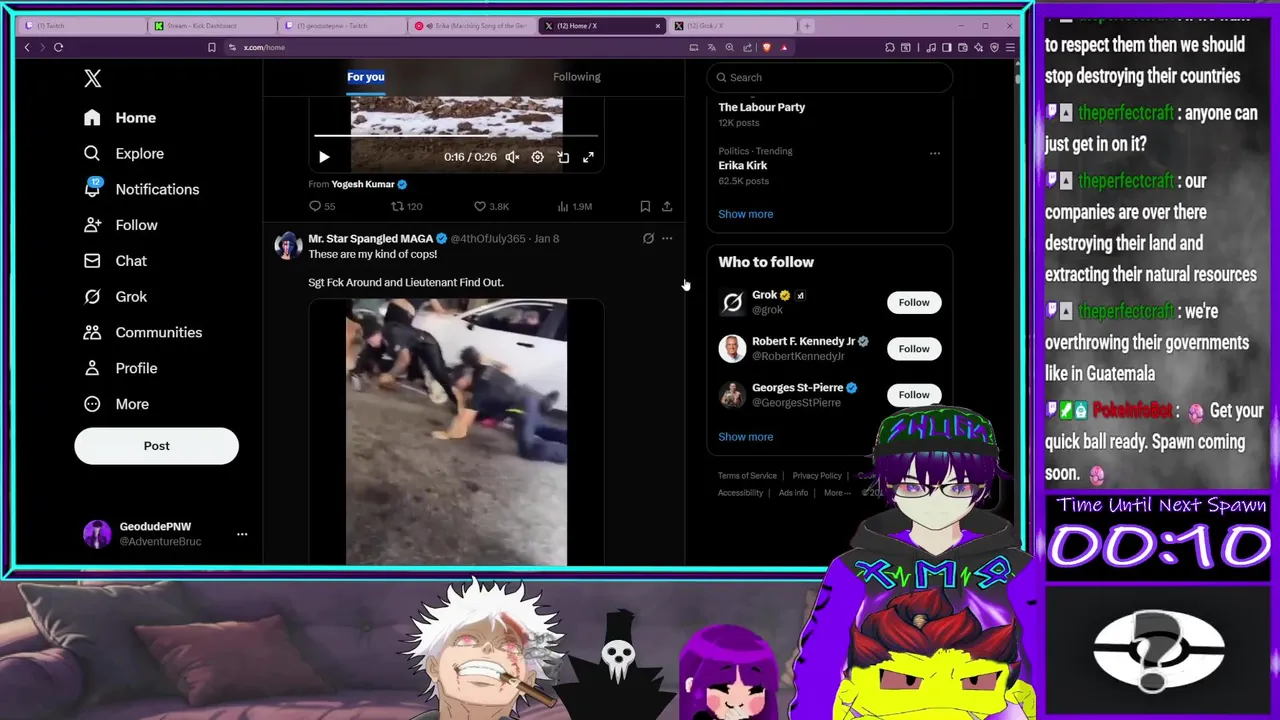Repost the post with 120 reposts
Image resolution: width=1280 pixels, height=720 pixels.
coord(406,206)
